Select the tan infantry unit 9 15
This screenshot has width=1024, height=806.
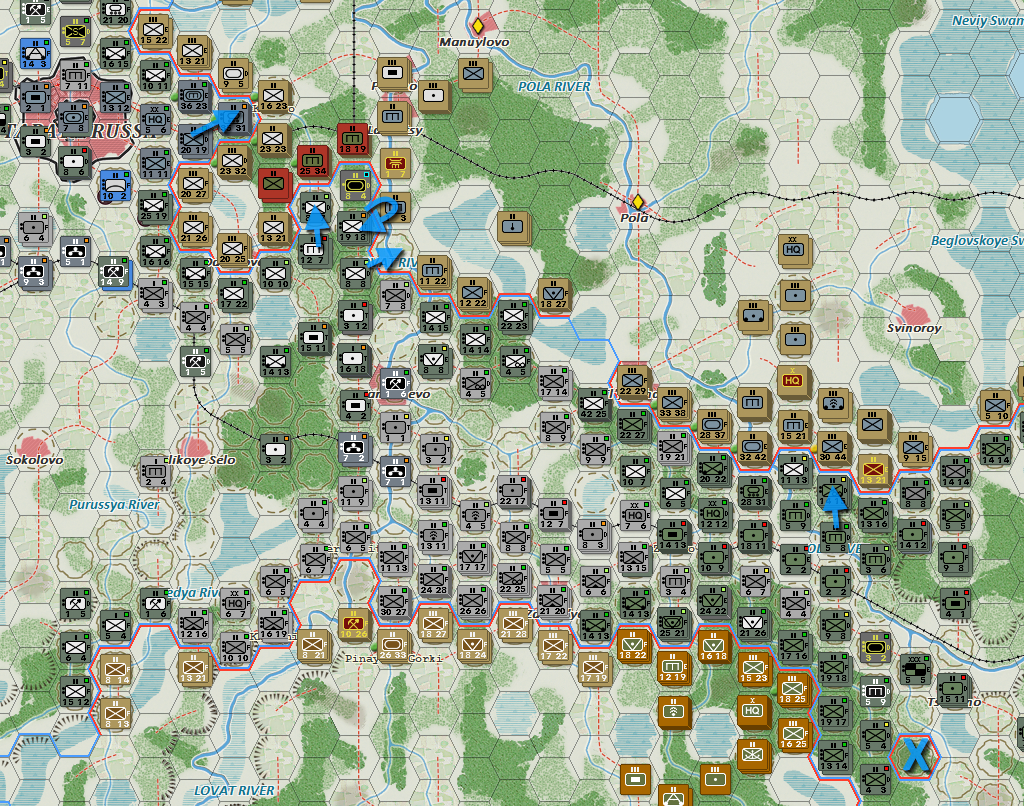pos(913,449)
